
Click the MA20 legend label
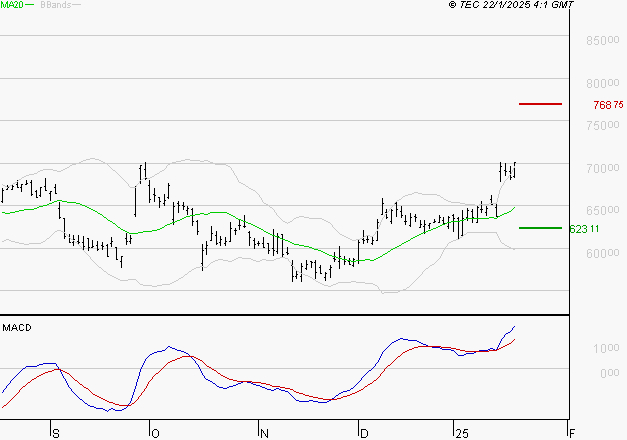[x=12, y=5]
